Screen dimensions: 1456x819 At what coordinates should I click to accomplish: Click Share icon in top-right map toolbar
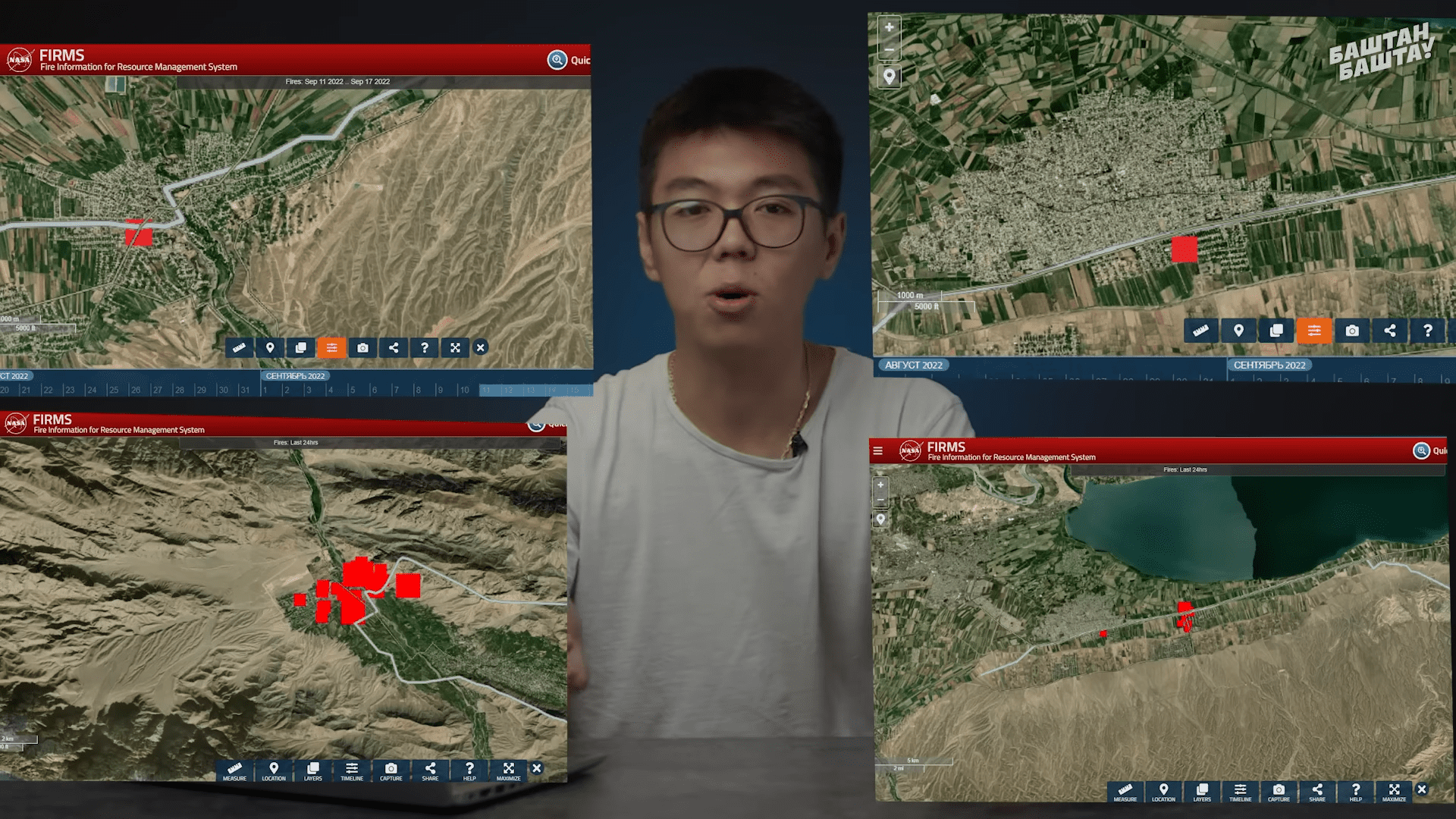tap(1390, 331)
